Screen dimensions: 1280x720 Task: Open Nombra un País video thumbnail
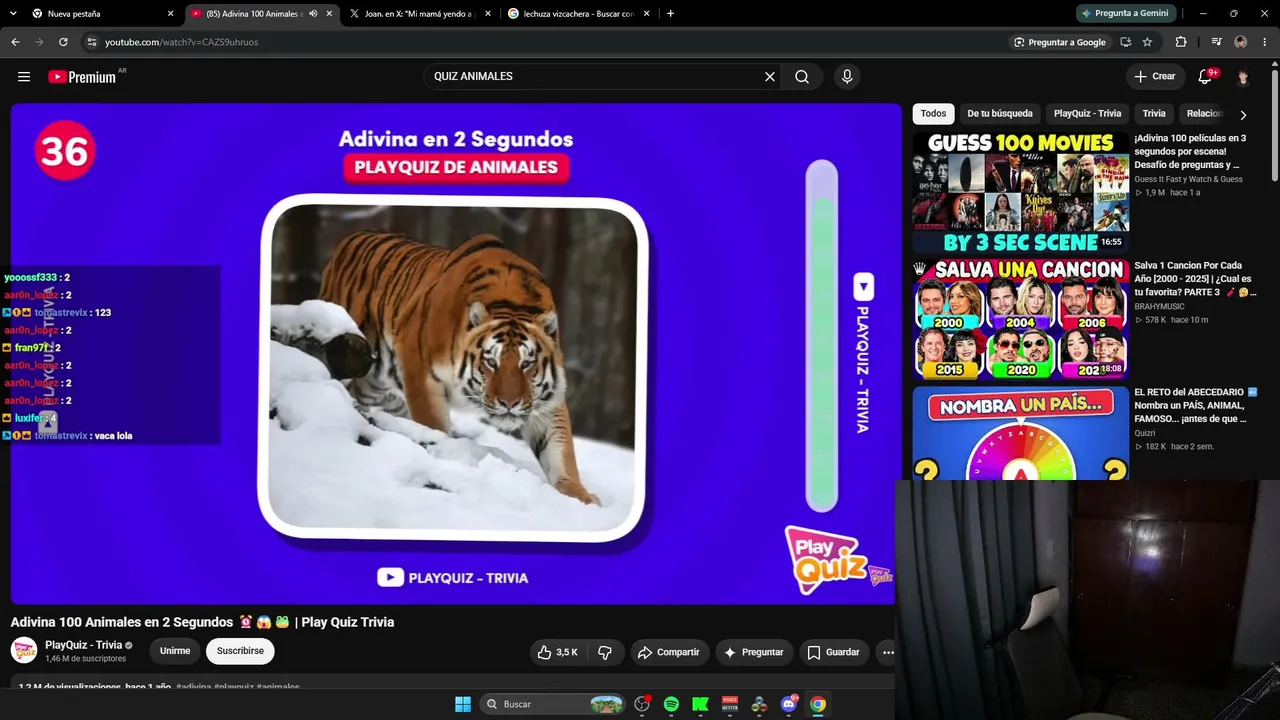click(1021, 433)
